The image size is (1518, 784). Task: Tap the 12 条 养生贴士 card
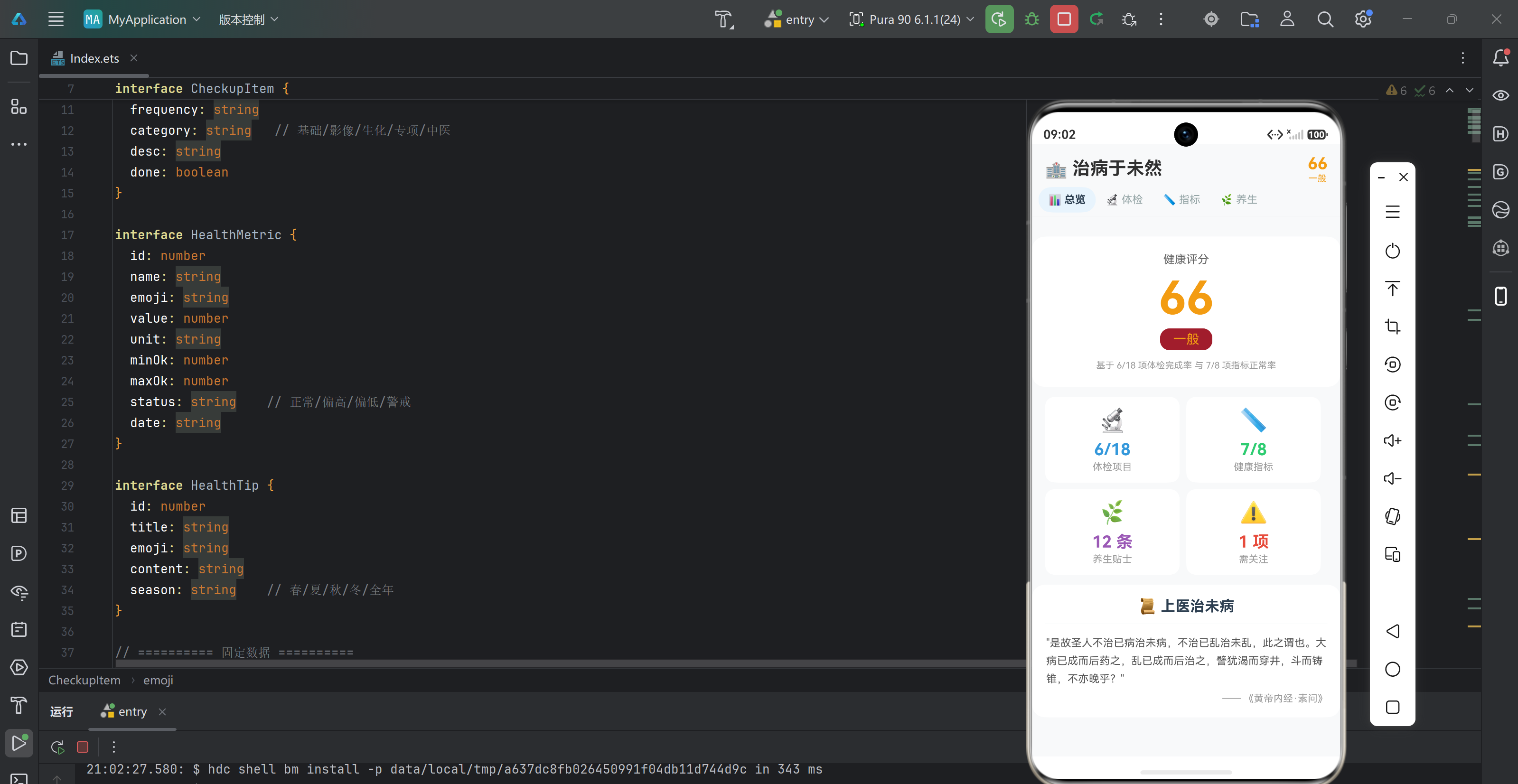(x=1111, y=532)
